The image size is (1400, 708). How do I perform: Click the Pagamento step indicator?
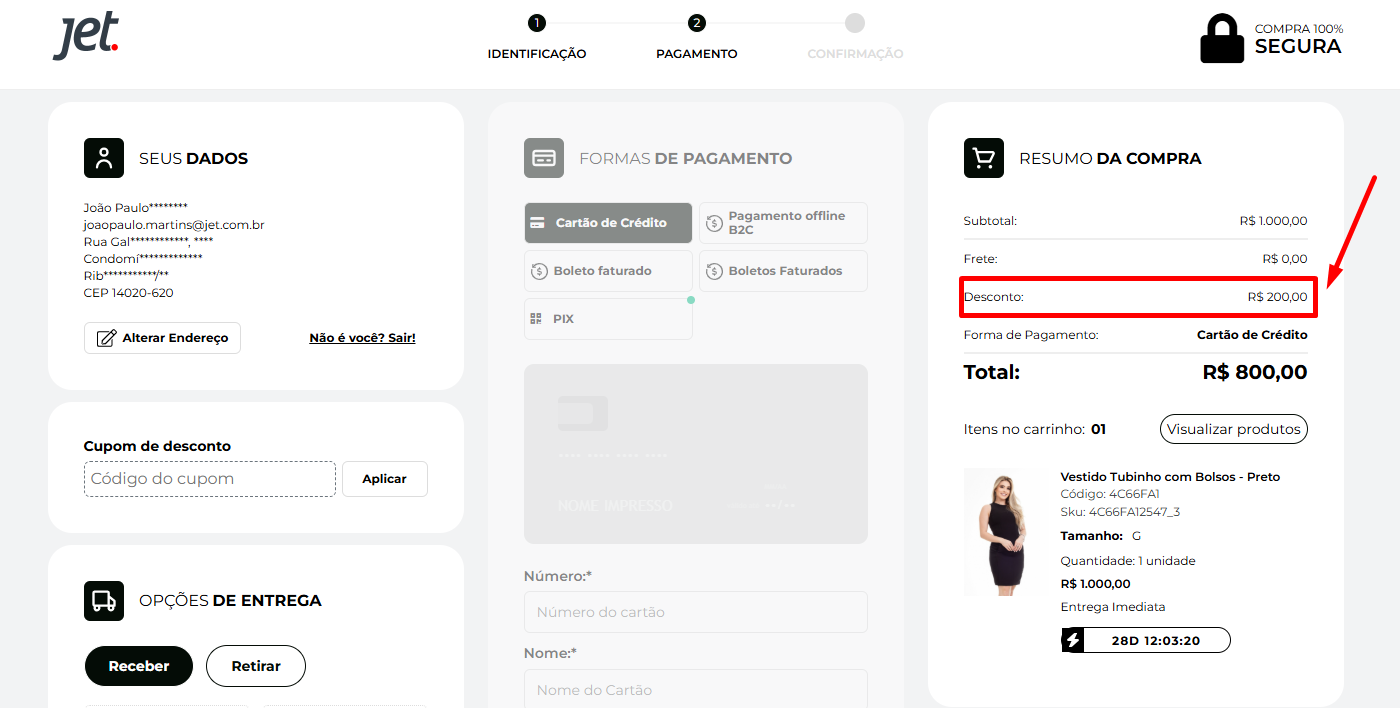click(697, 24)
